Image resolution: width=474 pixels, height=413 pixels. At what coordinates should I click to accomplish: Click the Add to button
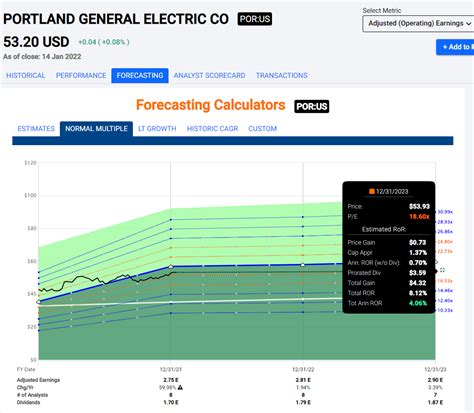(x=455, y=47)
